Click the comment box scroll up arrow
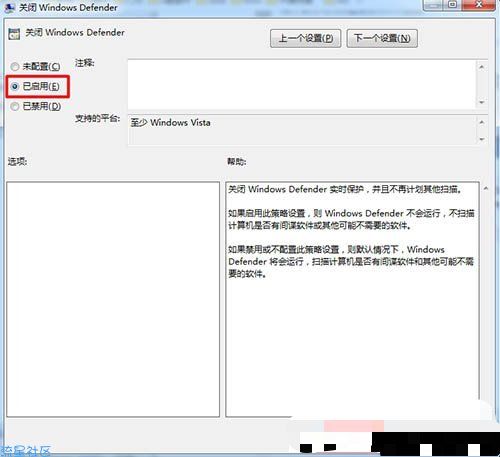 (481, 67)
